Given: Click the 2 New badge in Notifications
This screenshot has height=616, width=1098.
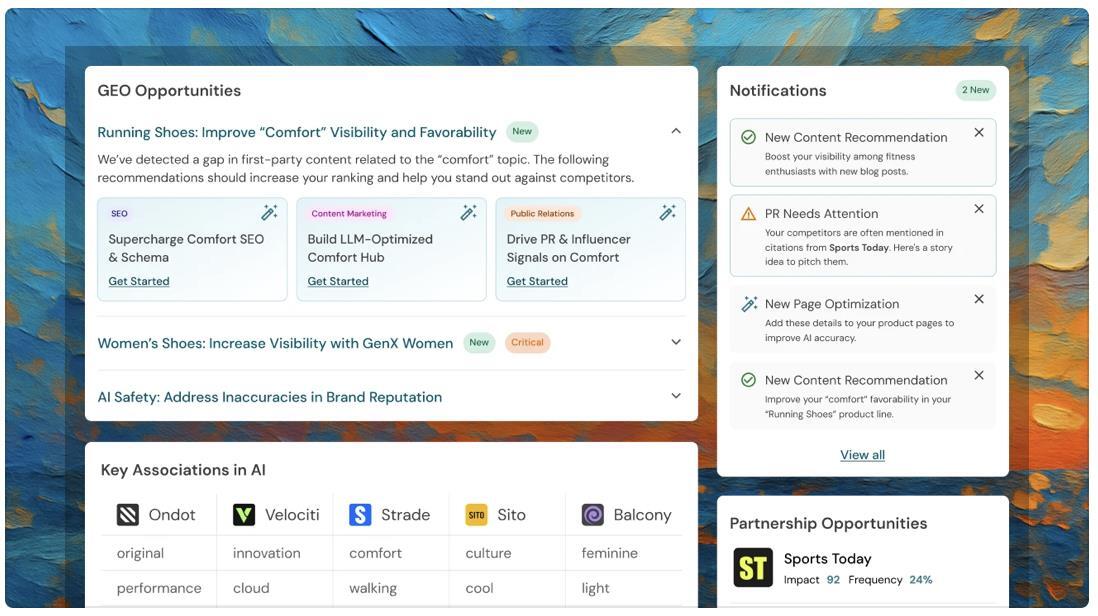Looking at the screenshot, I should tap(977, 89).
